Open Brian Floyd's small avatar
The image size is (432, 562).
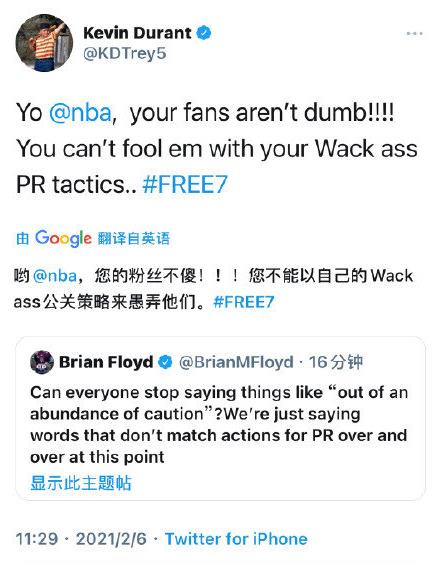(42, 362)
